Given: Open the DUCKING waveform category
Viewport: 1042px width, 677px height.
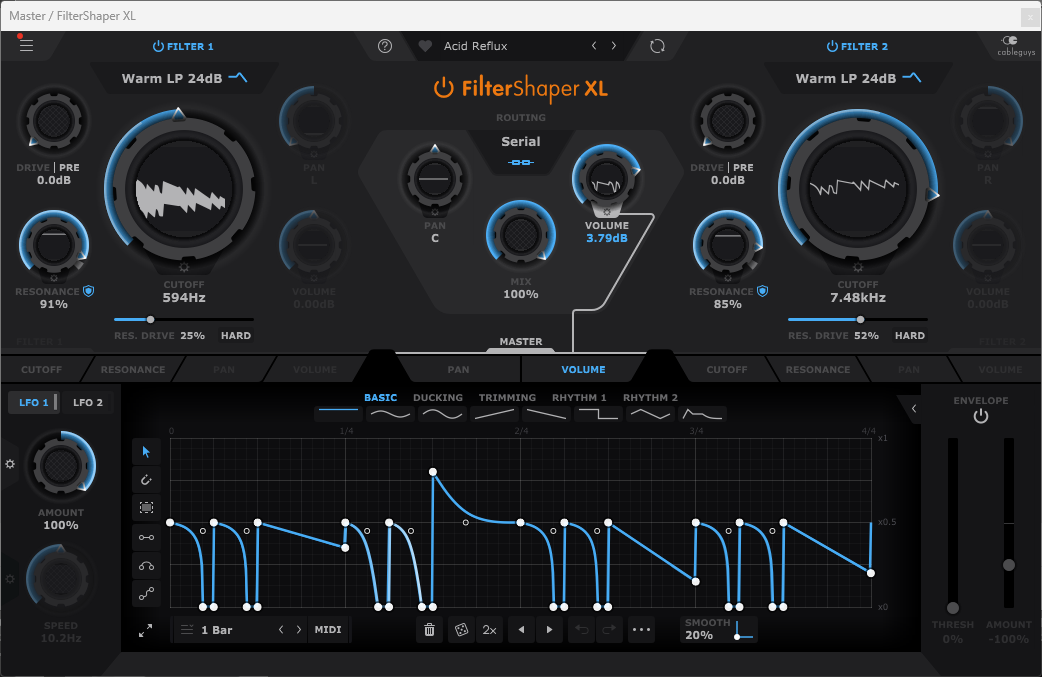Looking at the screenshot, I should click(x=438, y=397).
